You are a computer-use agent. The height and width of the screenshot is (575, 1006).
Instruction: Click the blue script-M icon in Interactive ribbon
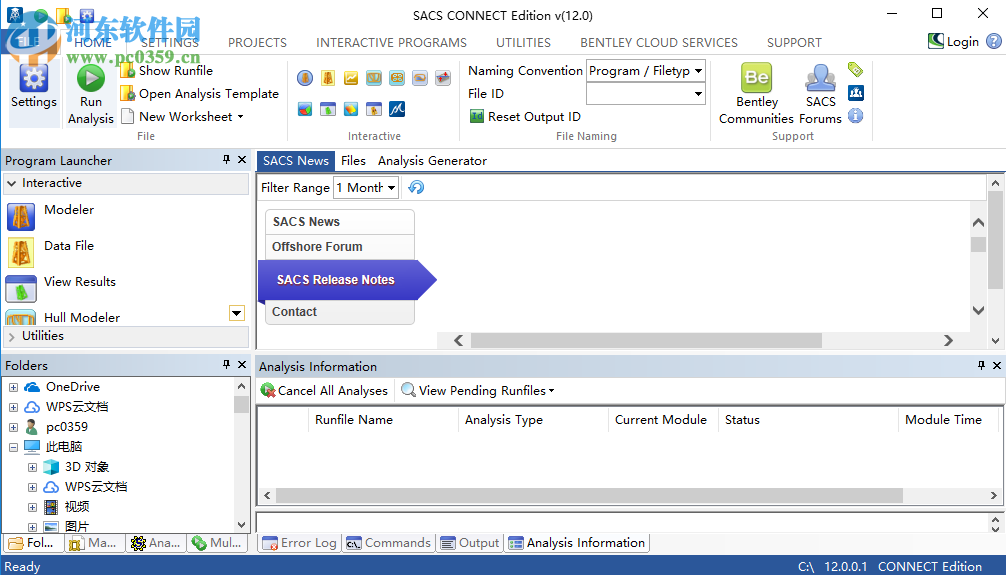397,109
